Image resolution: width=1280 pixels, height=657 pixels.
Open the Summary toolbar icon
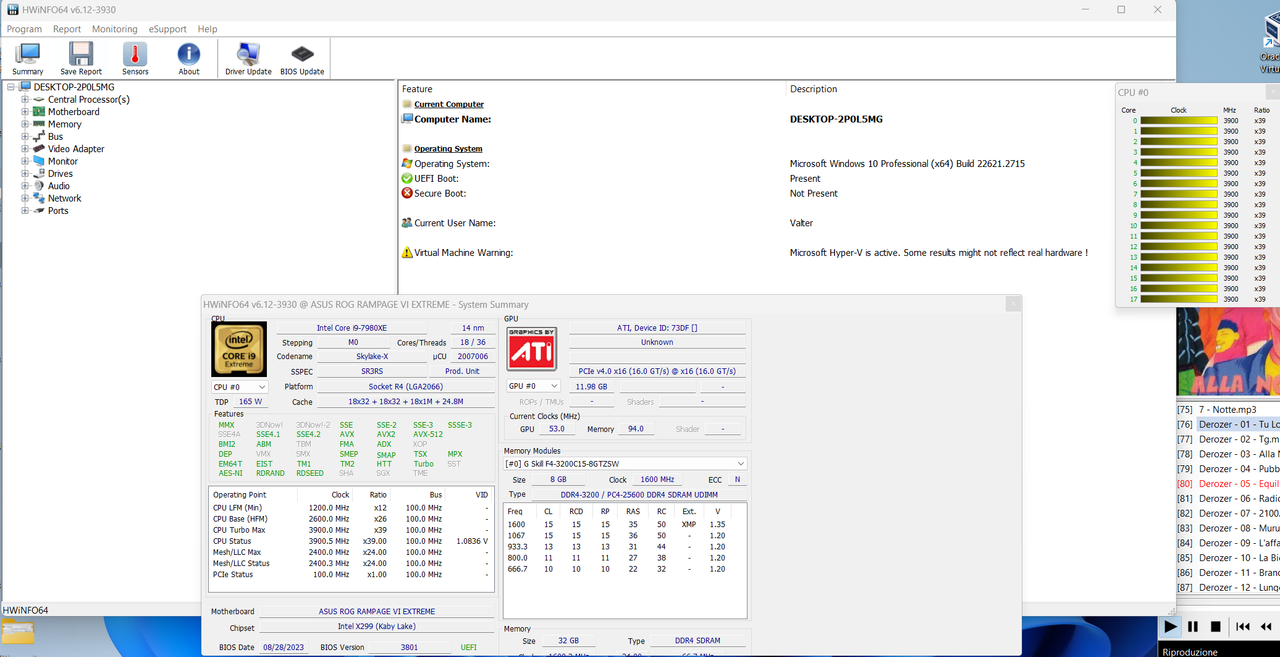click(x=27, y=59)
